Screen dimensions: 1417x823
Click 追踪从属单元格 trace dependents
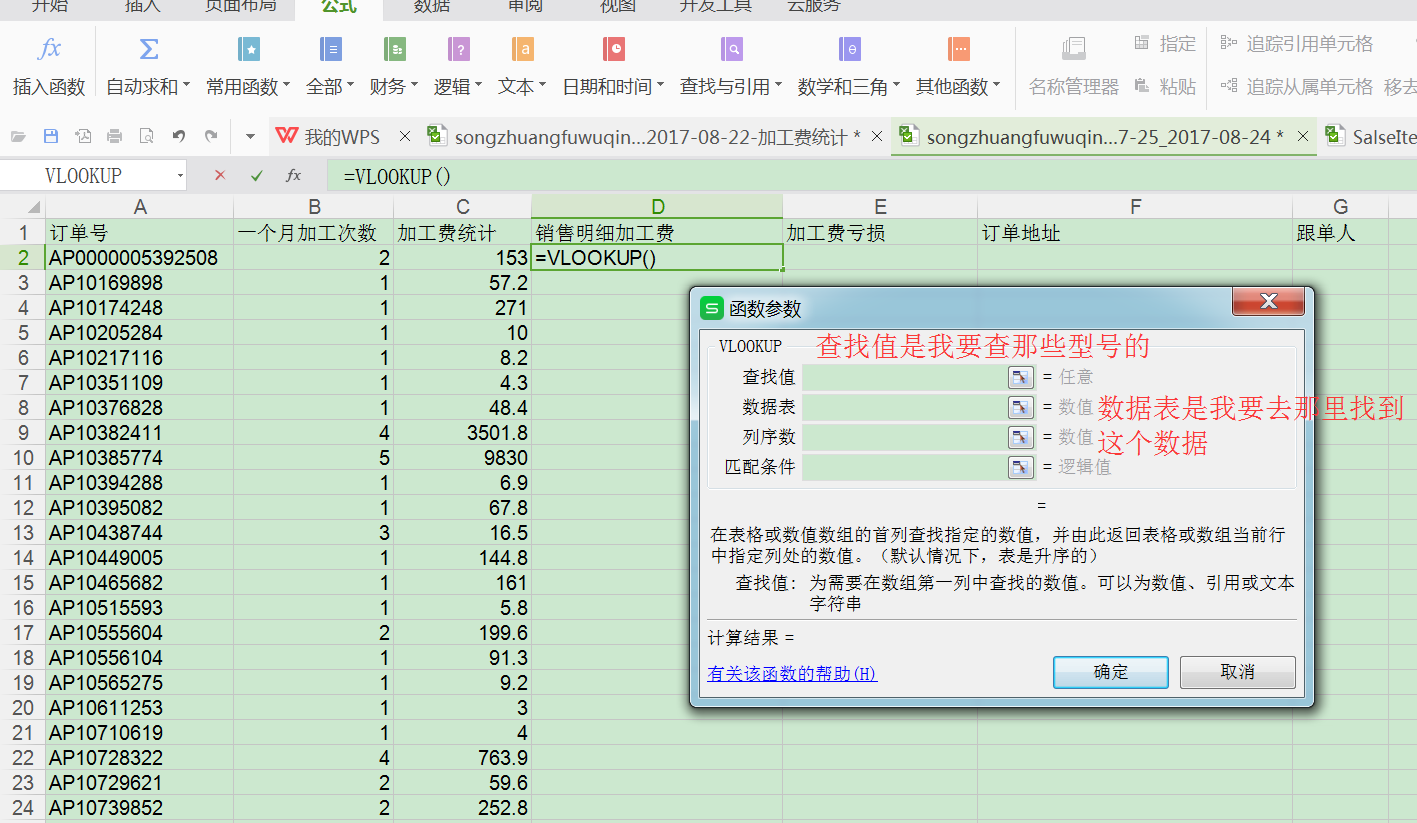(1297, 87)
